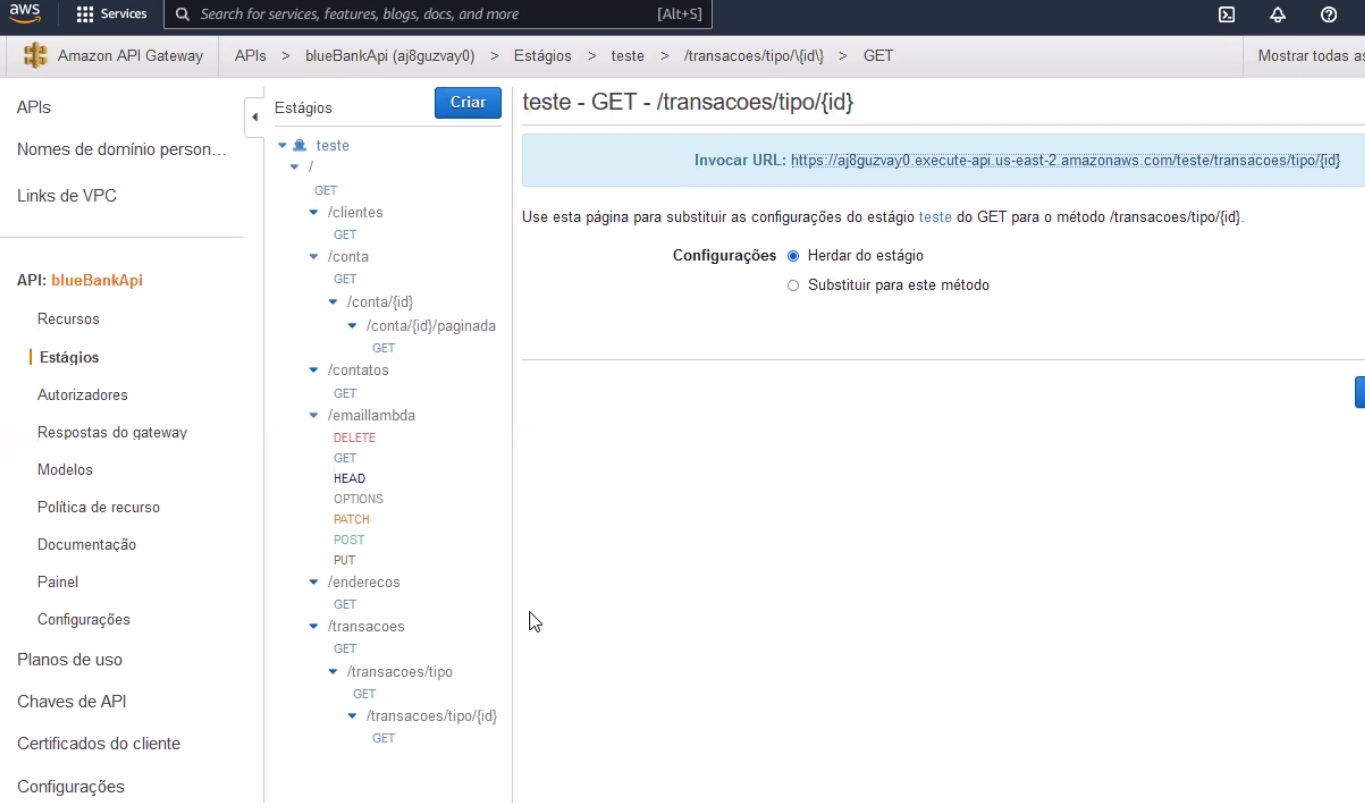The height and width of the screenshot is (808, 1365).
Task: Open Política de recurso
Action: click(x=98, y=507)
